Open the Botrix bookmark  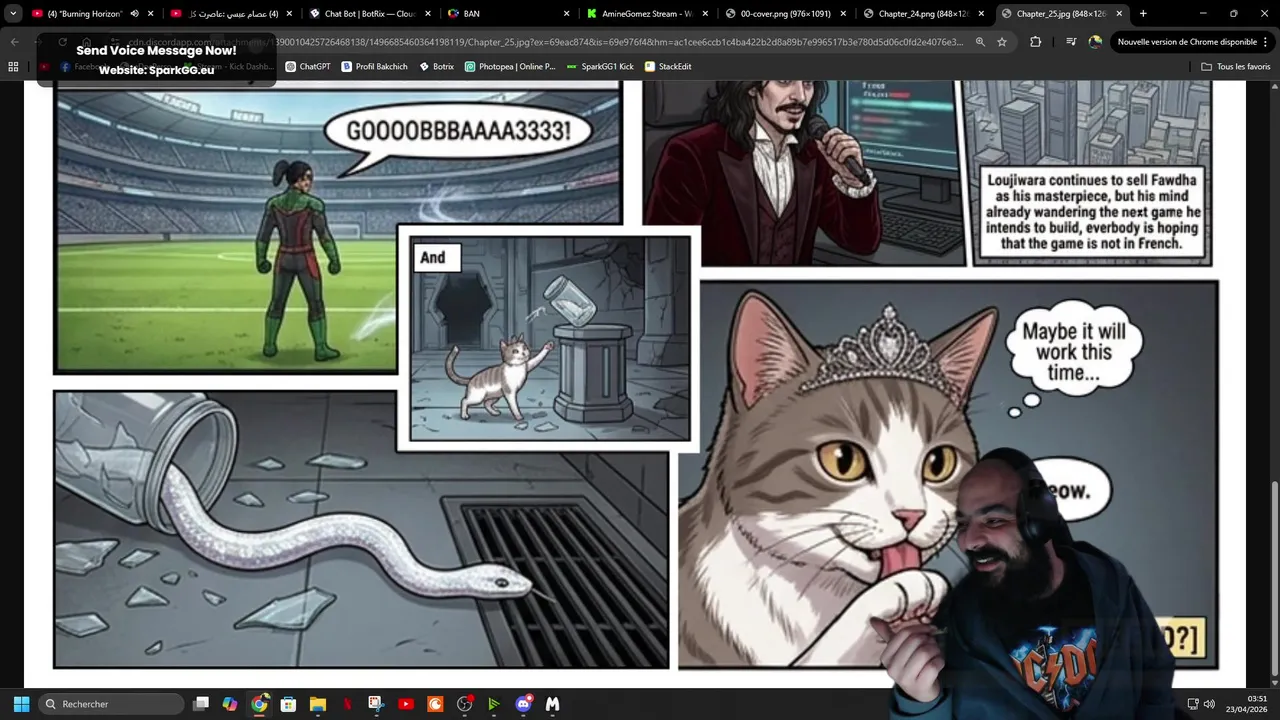click(436, 66)
